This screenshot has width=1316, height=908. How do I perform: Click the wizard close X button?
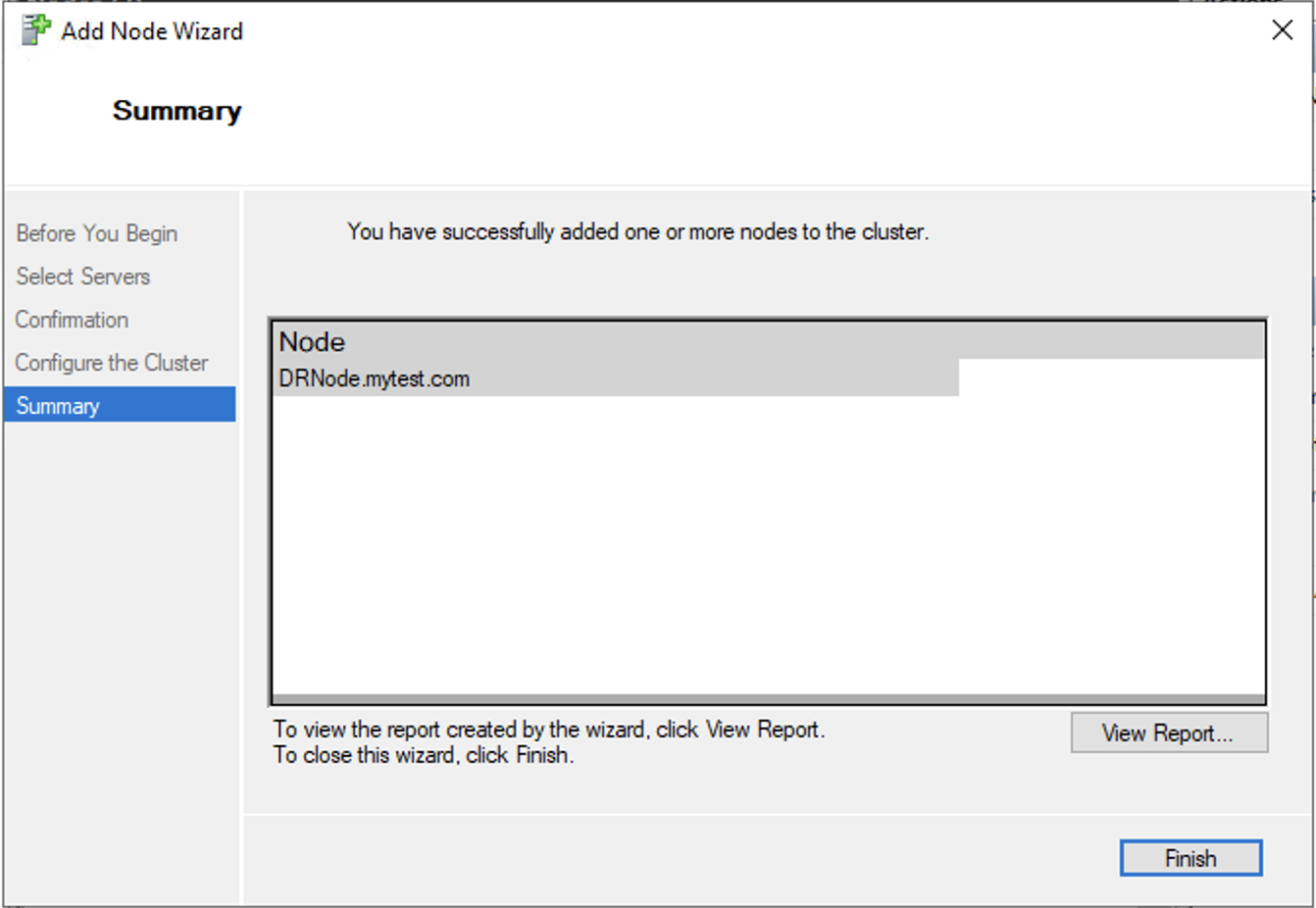click(1282, 30)
